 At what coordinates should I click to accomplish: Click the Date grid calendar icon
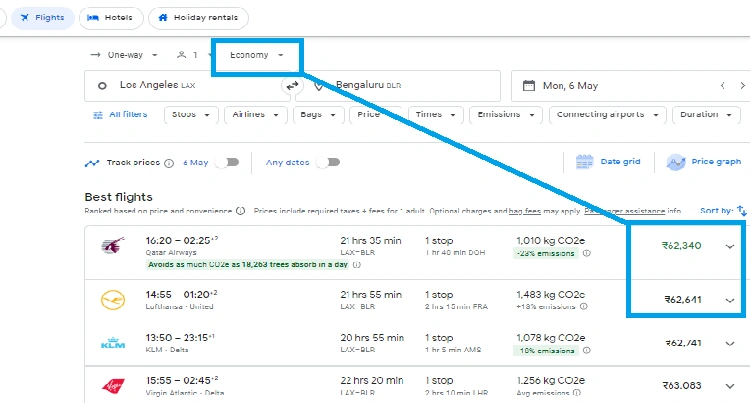[584, 162]
